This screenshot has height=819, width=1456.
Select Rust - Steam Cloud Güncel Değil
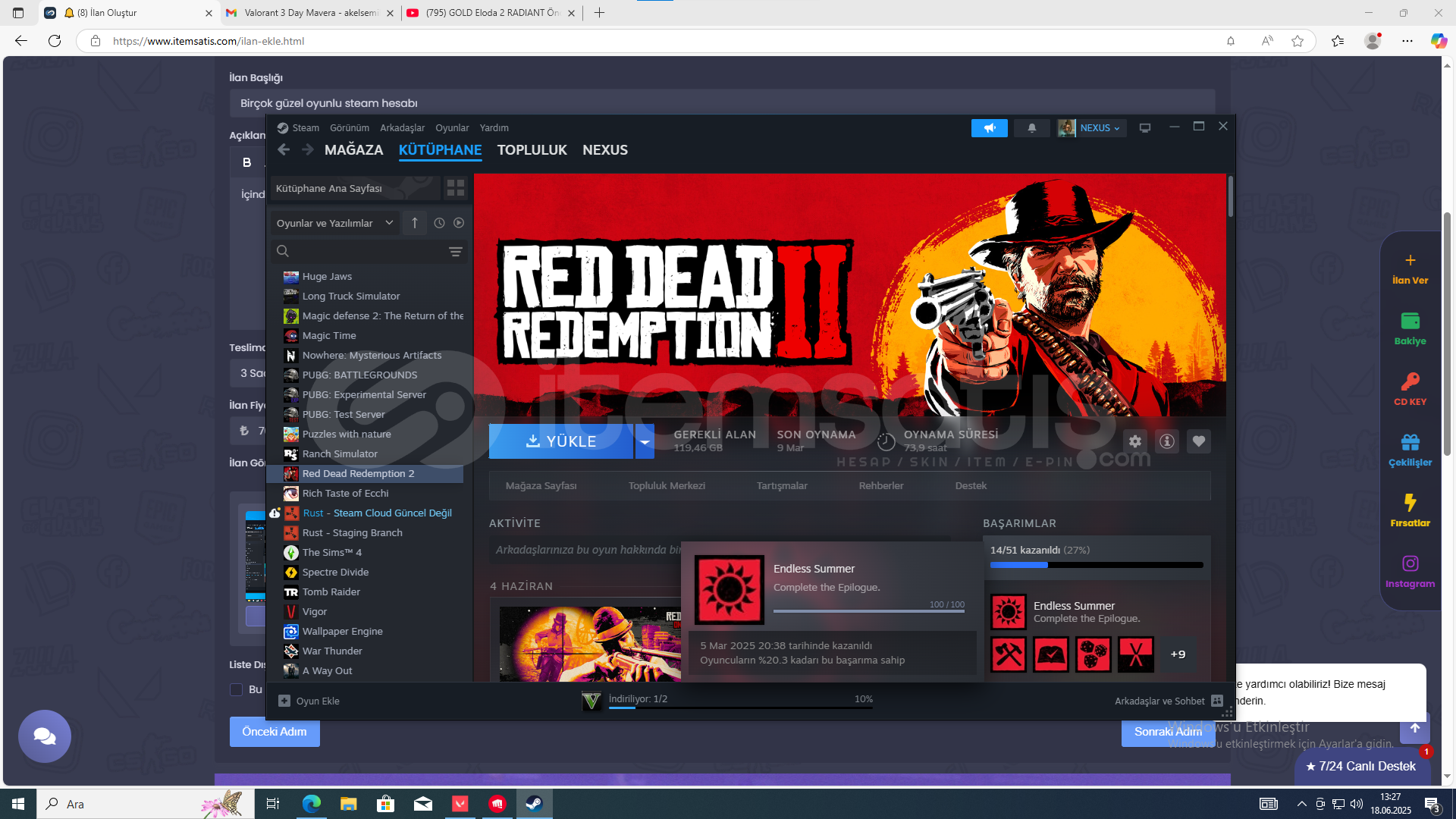[x=378, y=513]
